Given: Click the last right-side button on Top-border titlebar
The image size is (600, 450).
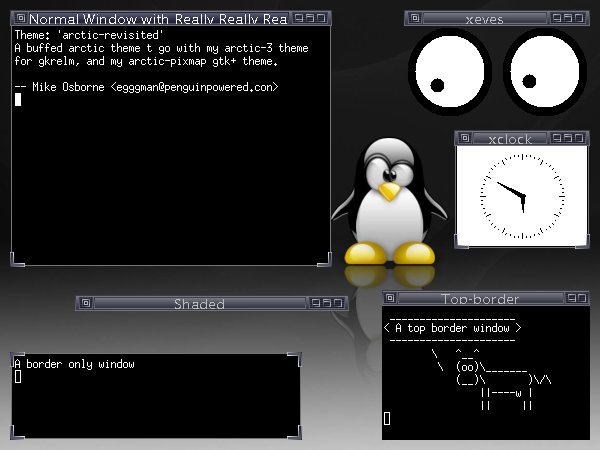Looking at the screenshot, I should (582, 298).
